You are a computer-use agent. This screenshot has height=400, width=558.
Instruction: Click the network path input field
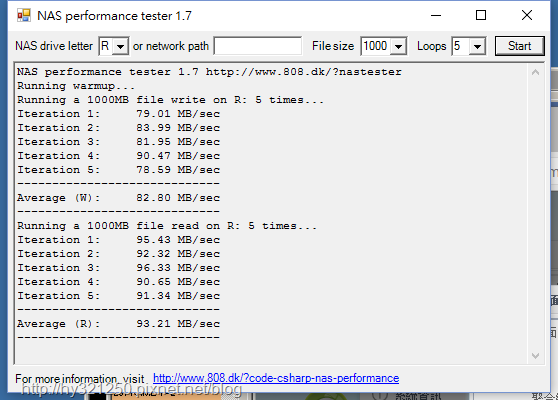[x=258, y=46]
